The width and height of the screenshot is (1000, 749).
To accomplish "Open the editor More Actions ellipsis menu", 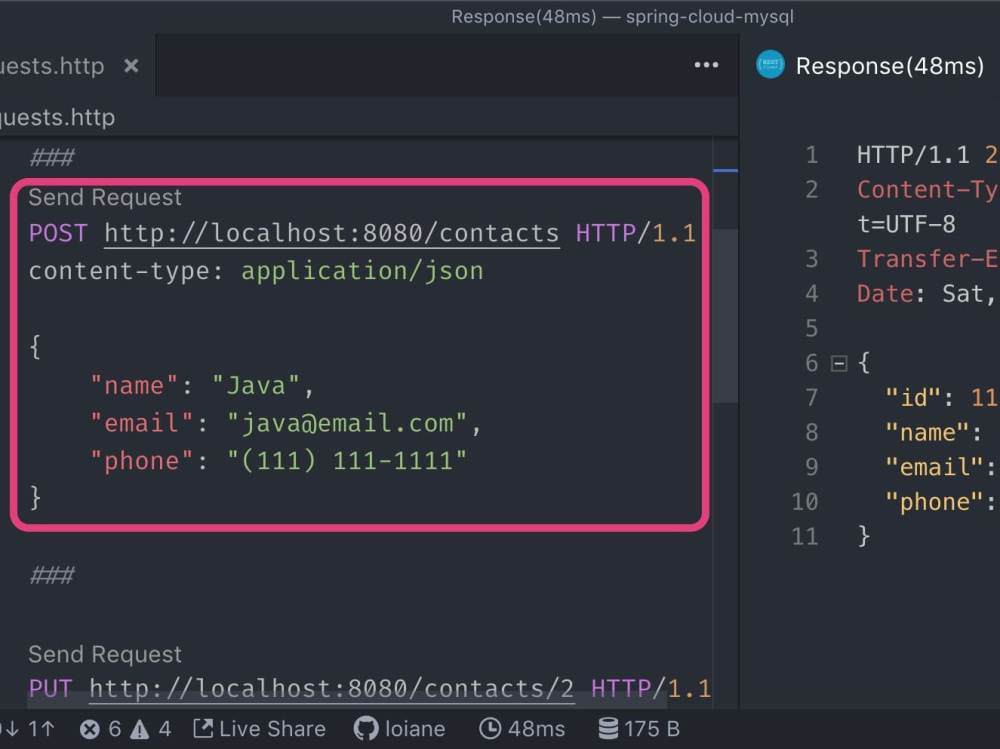I will (x=706, y=65).
